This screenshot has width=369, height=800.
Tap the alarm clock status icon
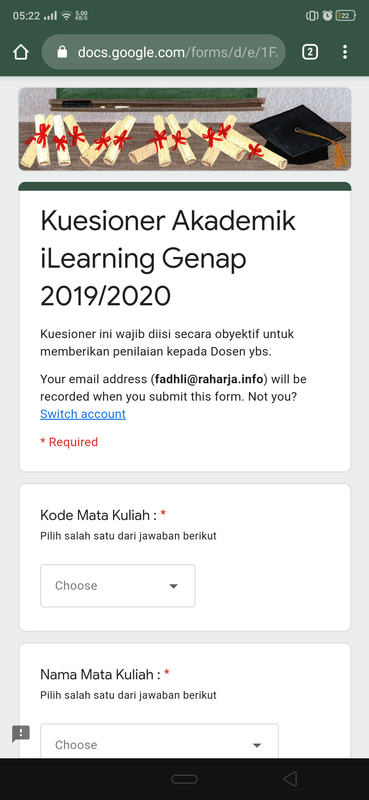tap(327, 16)
